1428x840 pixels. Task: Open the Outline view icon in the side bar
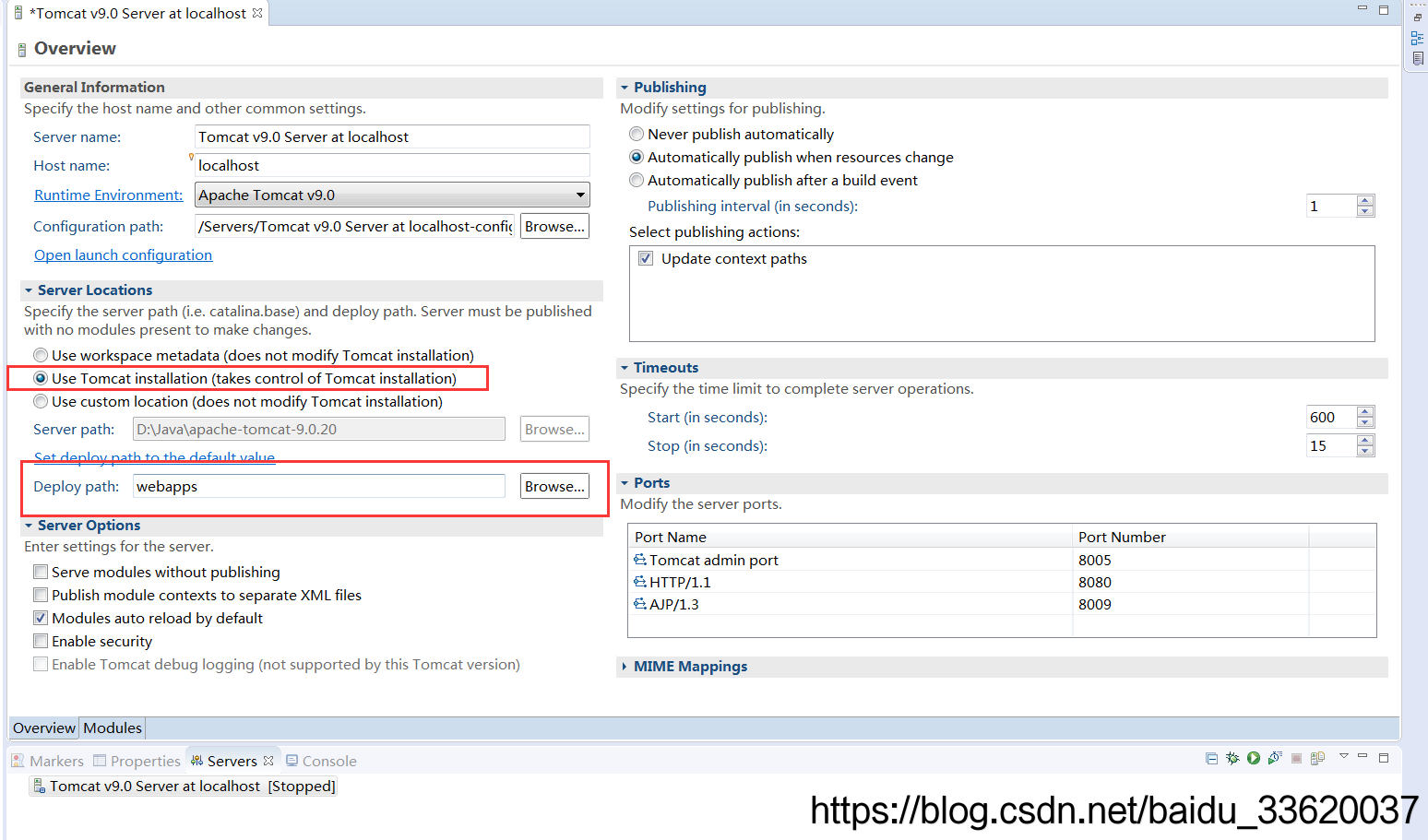(x=1418, y=38)
